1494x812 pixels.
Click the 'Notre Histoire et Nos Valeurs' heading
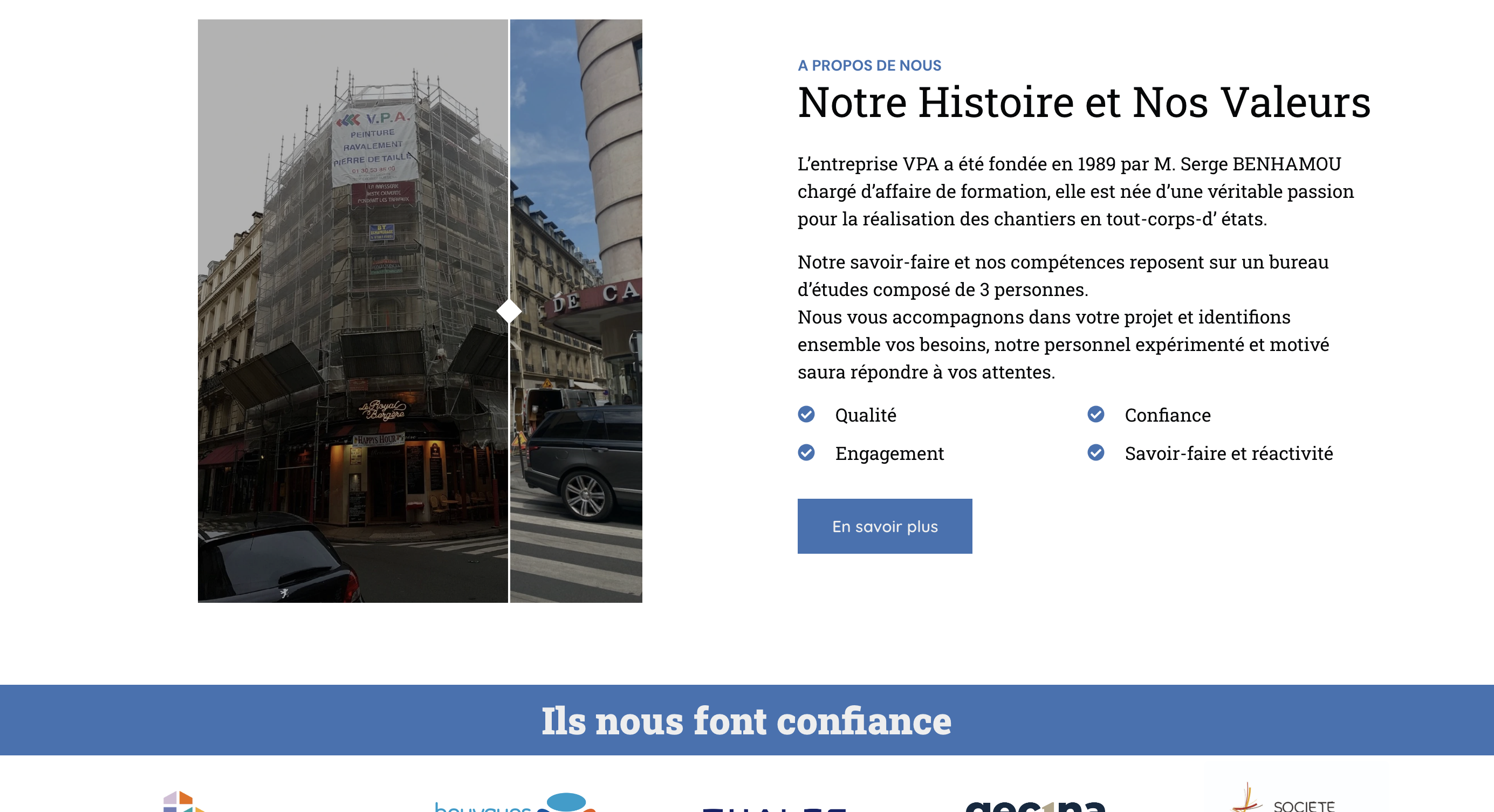point(1084,102)
